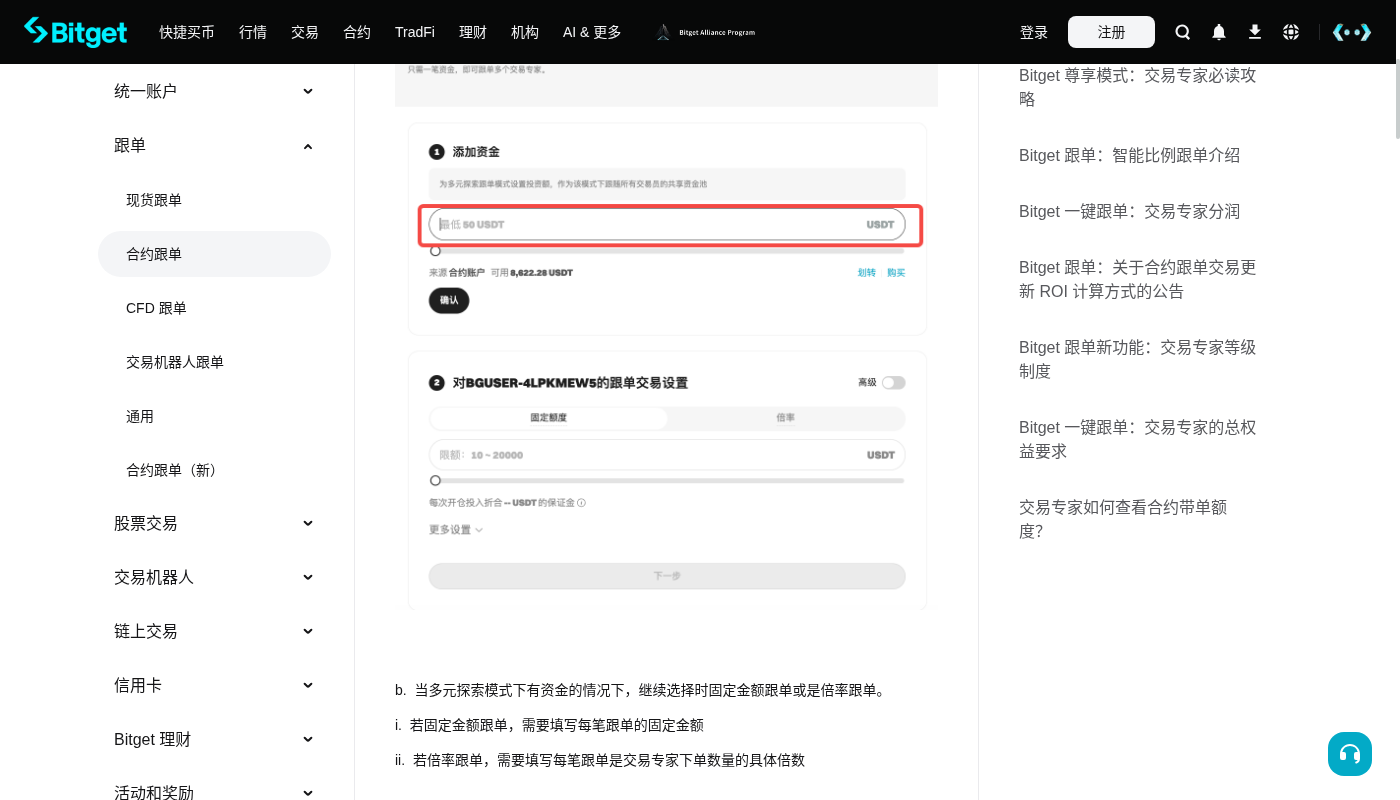The width and height of the screenshot is (1400, 800).
Task: Open 合约 in top menu
Action: [357, 32]
